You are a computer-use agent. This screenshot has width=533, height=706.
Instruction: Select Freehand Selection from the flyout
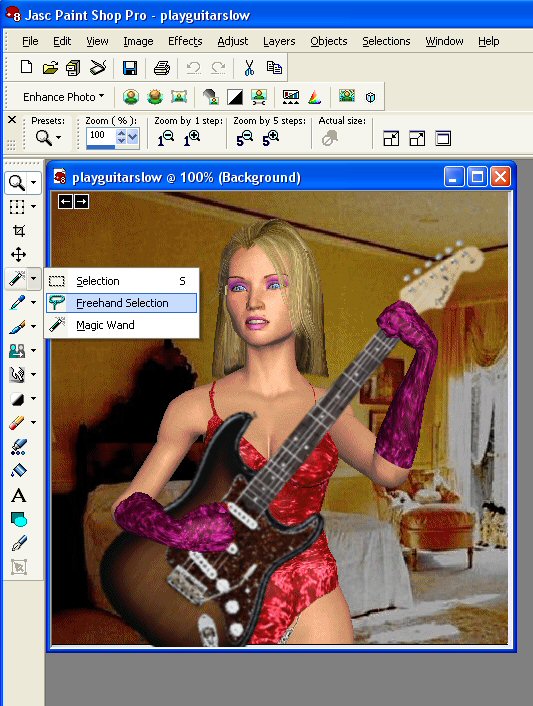point(122,303)
